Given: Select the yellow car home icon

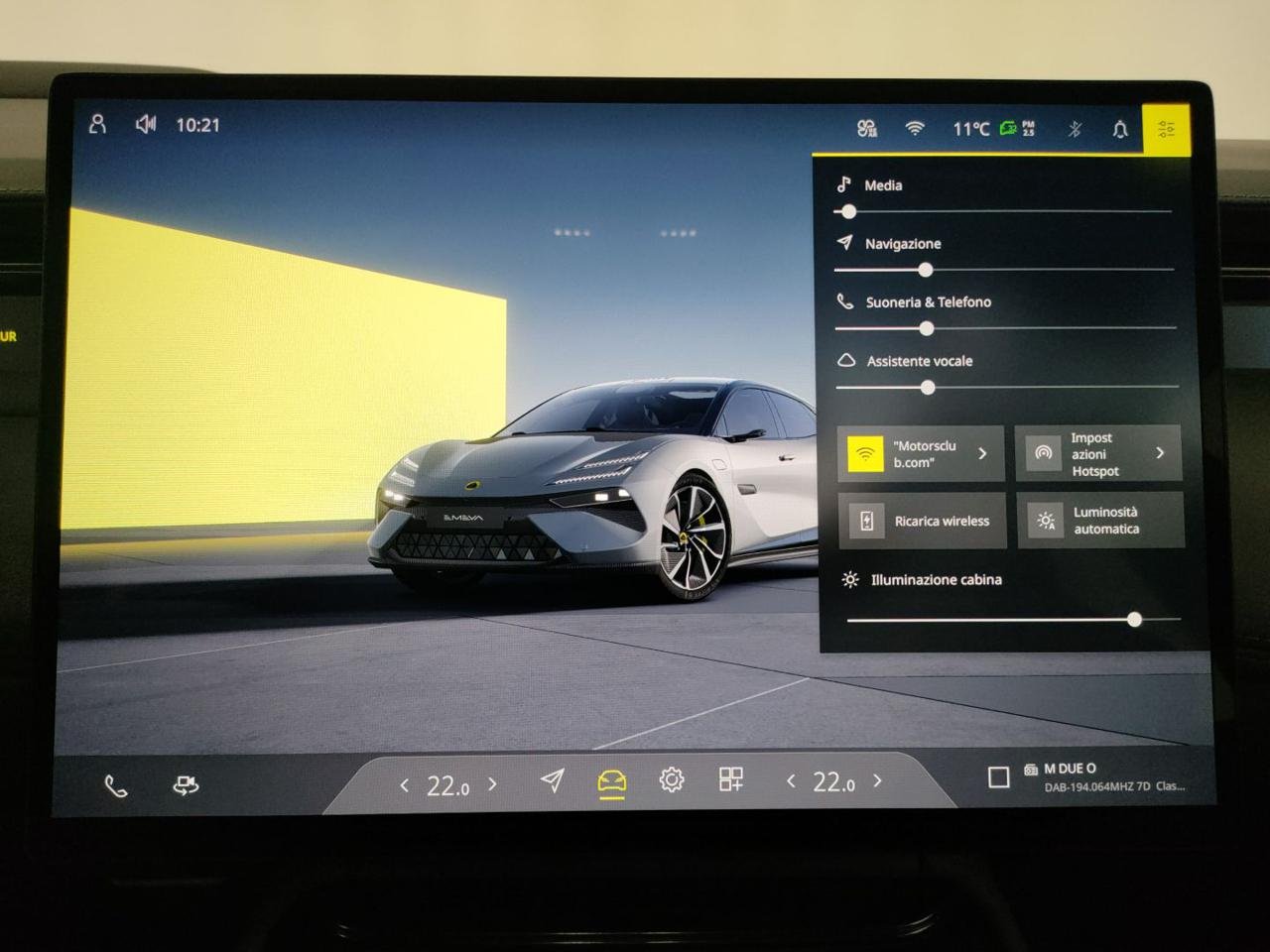Looking at the screenshot, I should click(612, 783).
